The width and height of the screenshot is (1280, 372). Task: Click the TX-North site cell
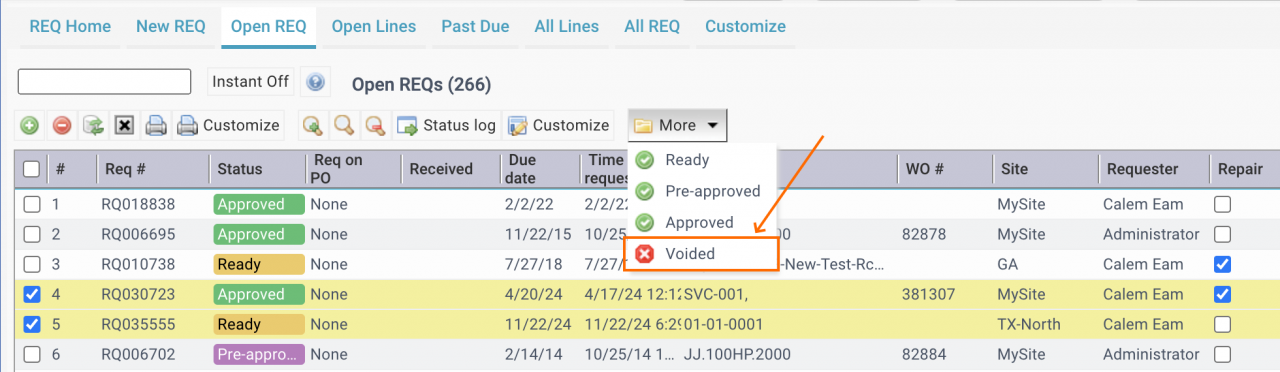point(1028,324)
